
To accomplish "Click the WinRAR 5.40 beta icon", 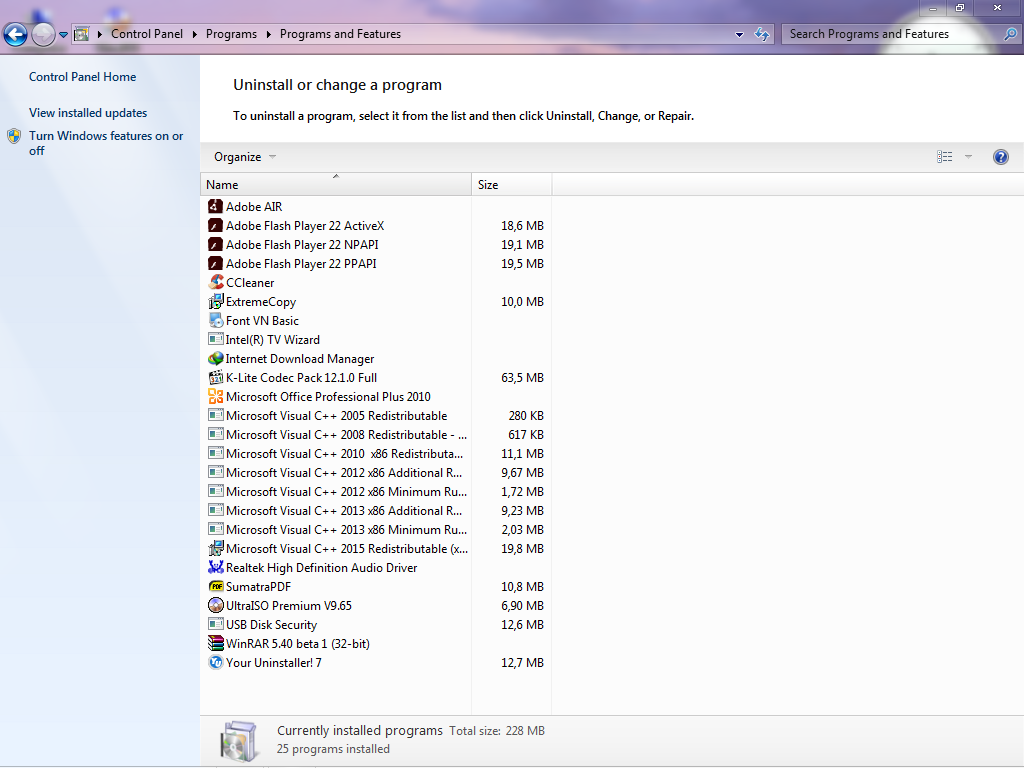I will 216,643.
